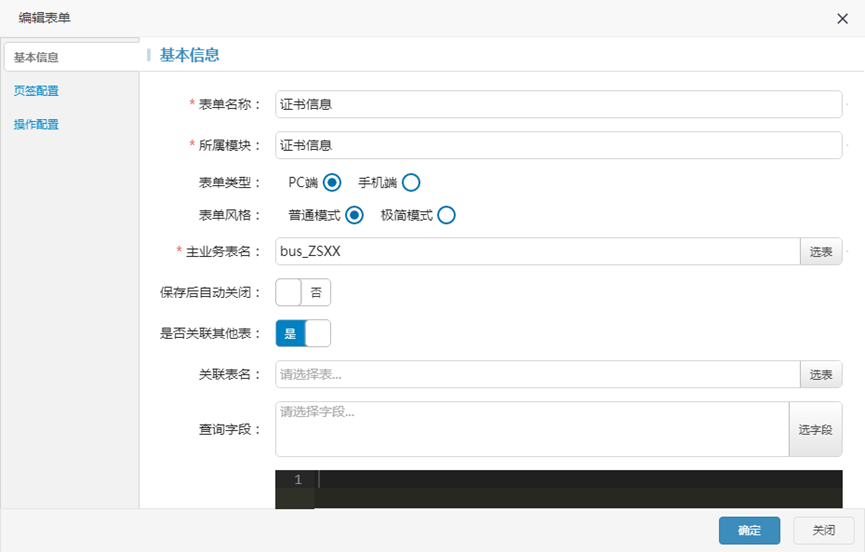
Task: Select PC端 form type radio
Action: tap(332, 183)
